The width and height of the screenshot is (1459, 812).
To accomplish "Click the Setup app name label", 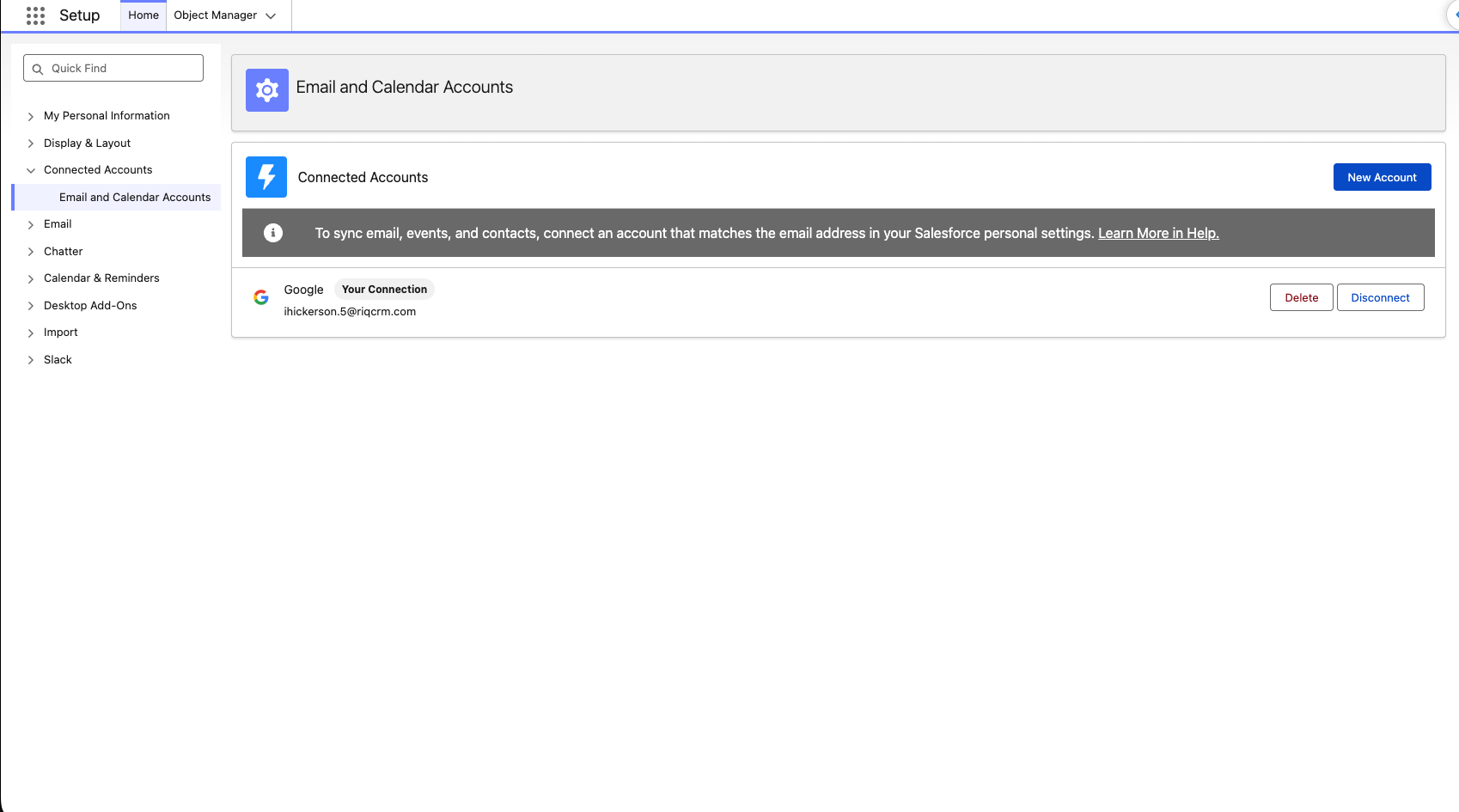I will click(x=79, y=15).
